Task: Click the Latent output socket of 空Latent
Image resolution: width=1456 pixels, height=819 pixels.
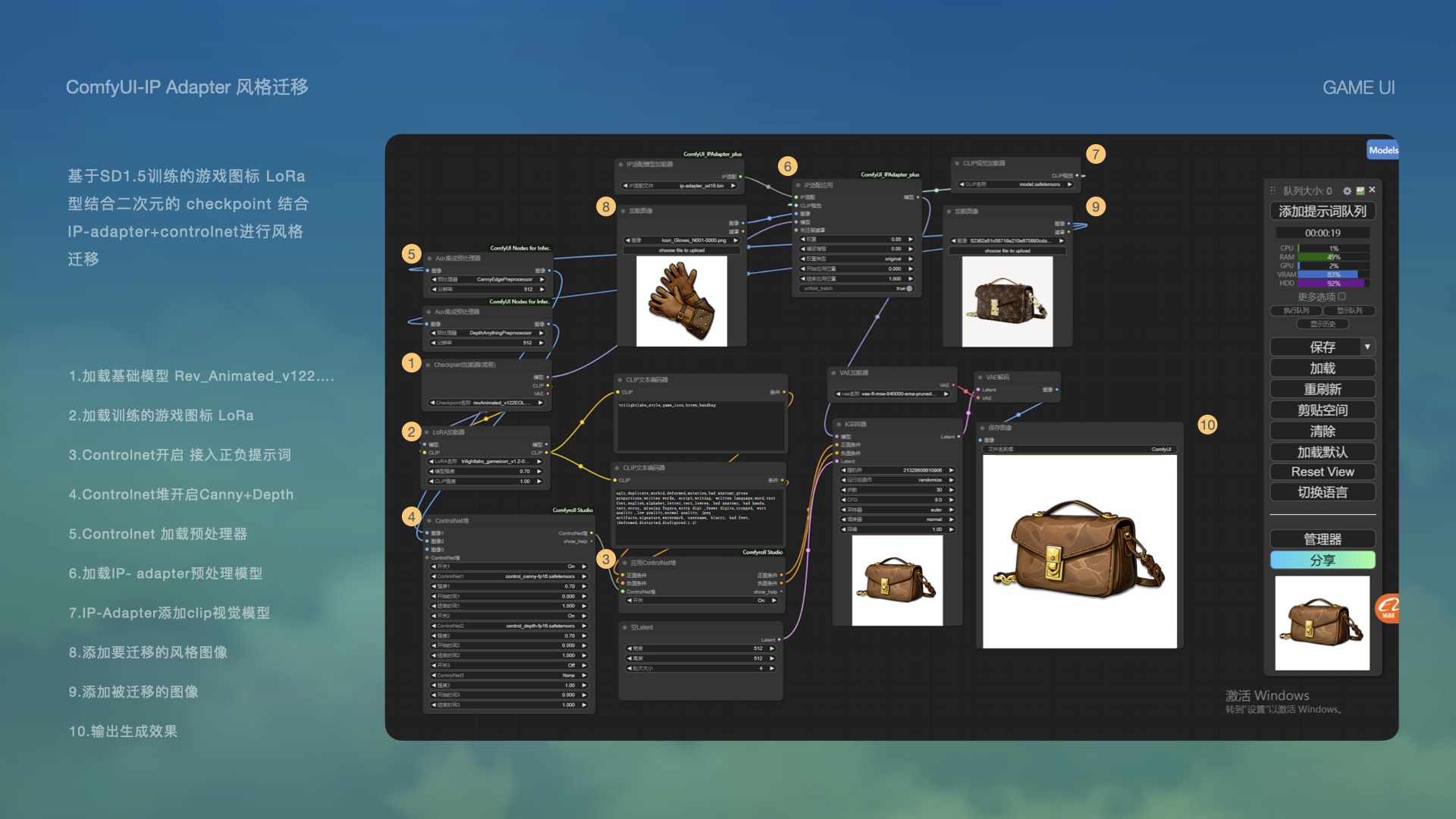Action: click(779, 639)
